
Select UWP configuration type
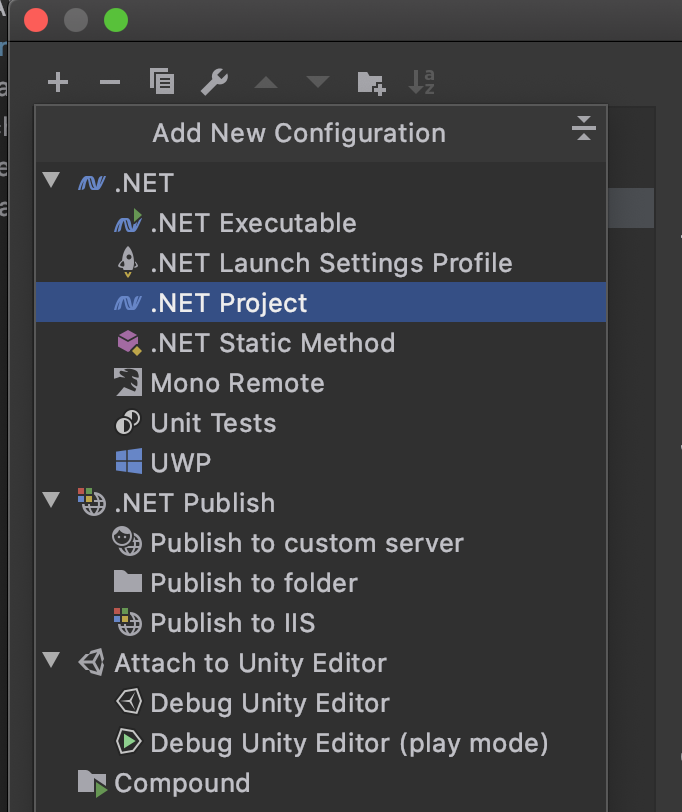click(x=321, y=462)
